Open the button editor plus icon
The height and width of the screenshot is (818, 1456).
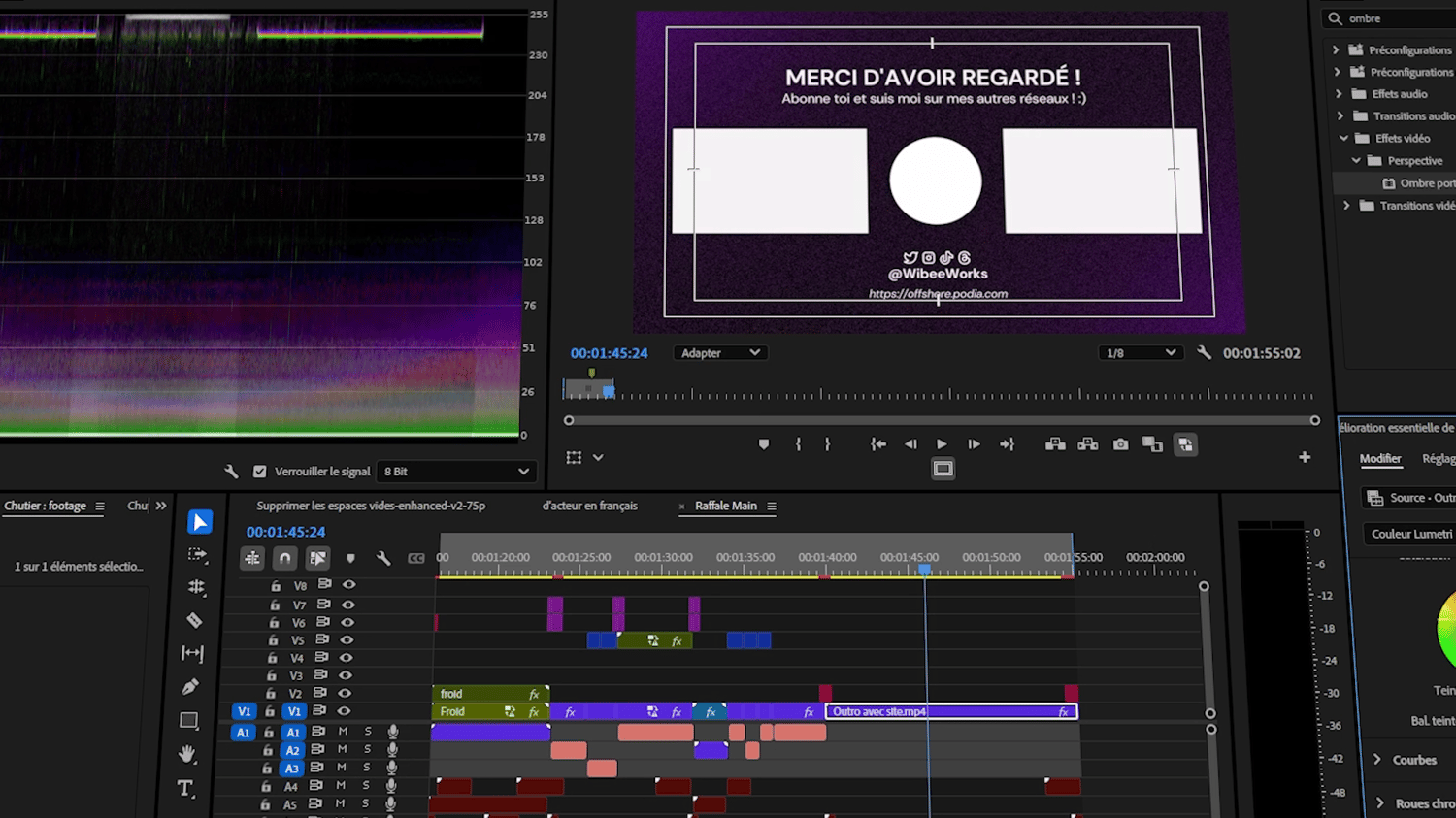pos(1305,457)
